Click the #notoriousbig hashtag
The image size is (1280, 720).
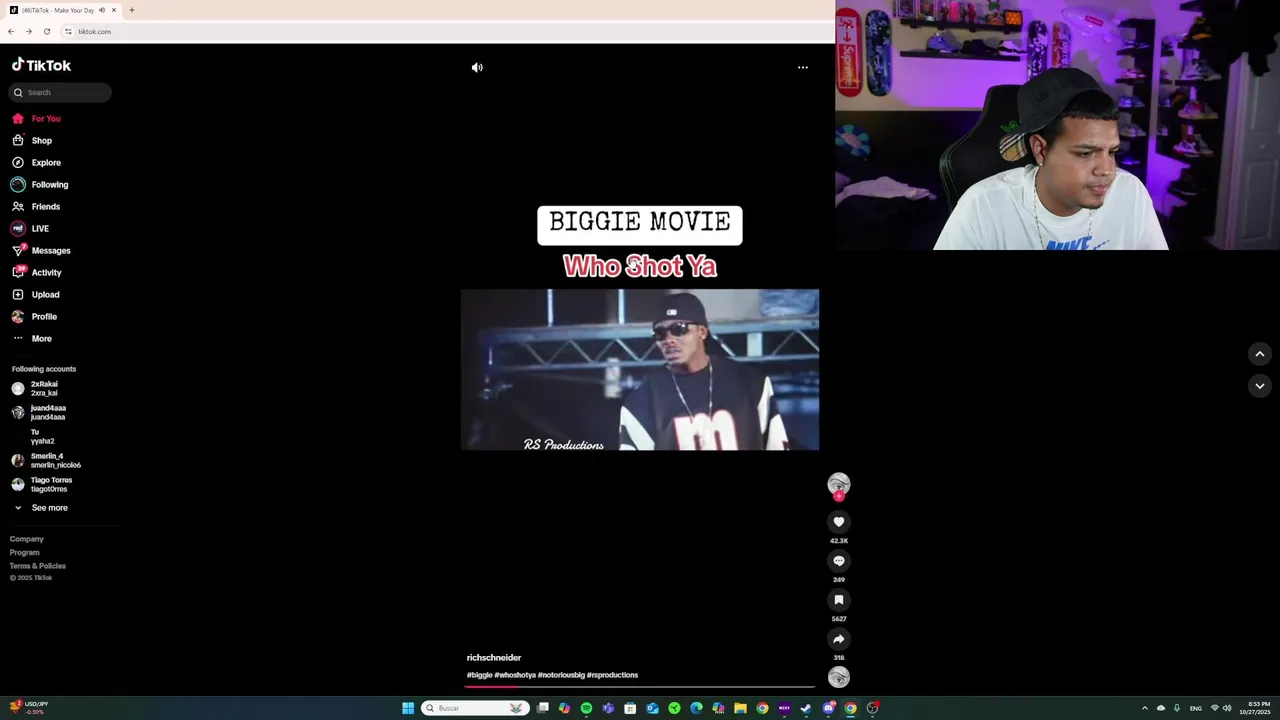point(561,675)
